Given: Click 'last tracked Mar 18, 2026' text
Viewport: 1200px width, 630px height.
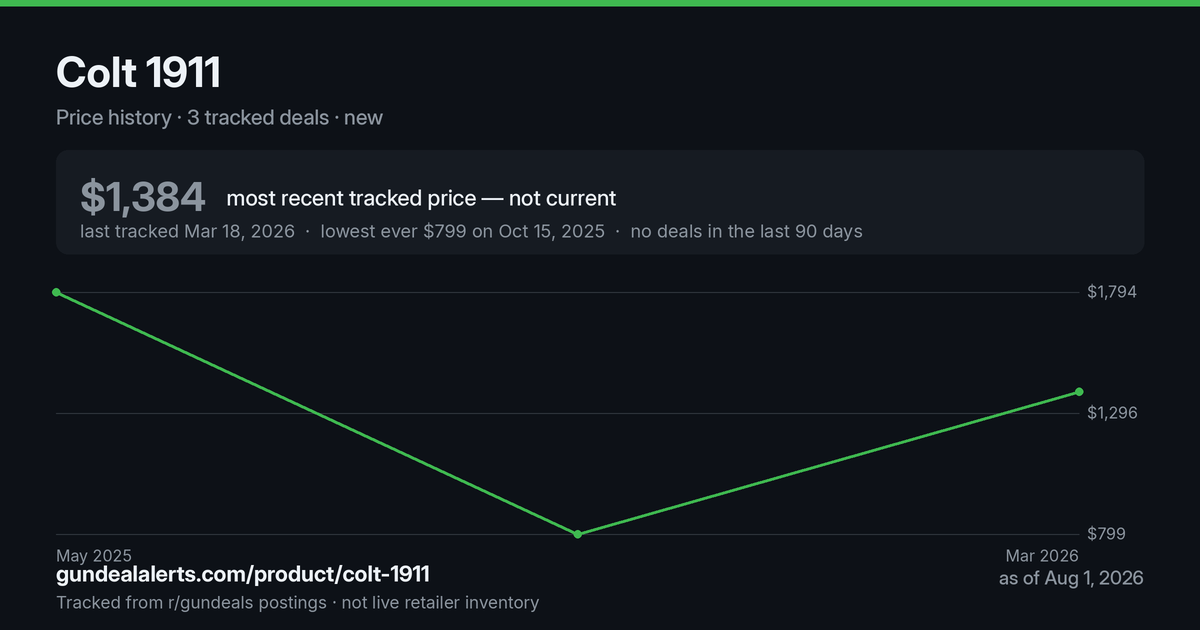Looking at the screenshot, I should [x=187, y=231].
